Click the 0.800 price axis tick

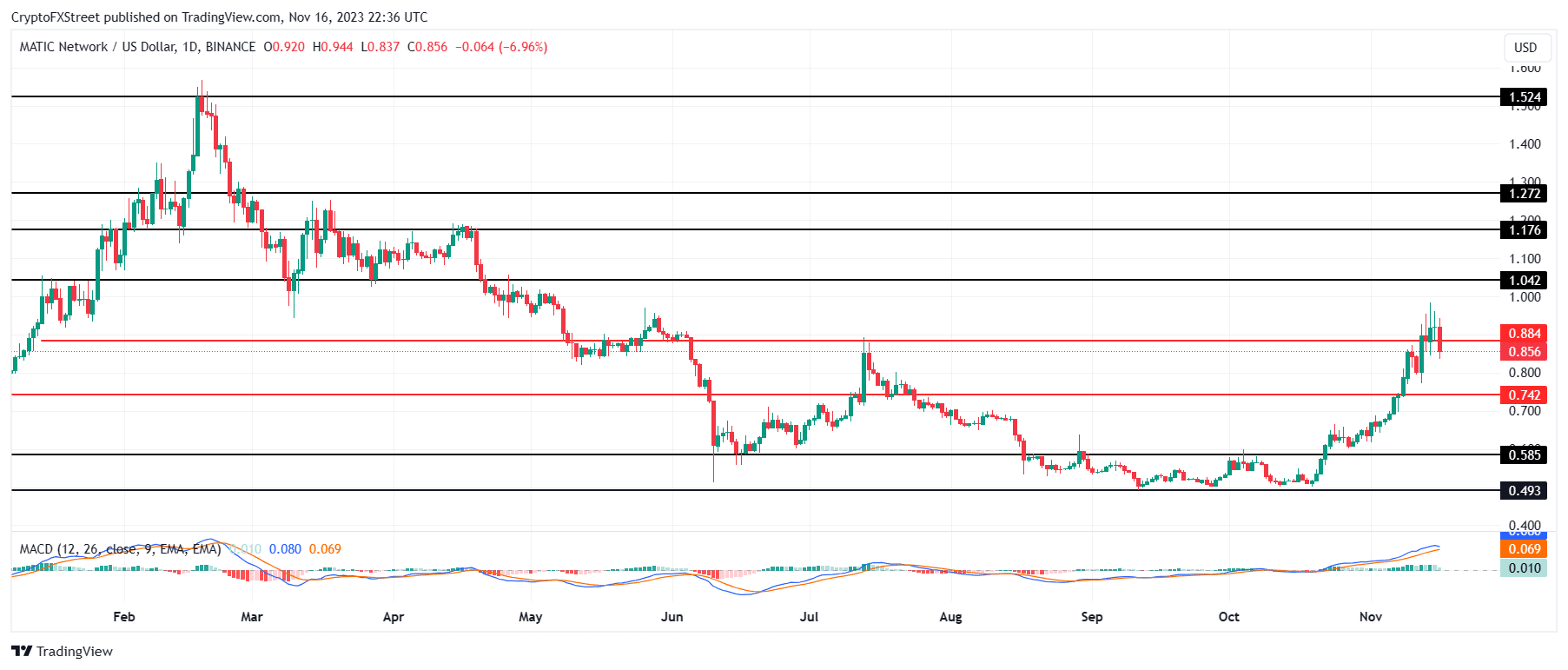click(x=1525, y=373)
